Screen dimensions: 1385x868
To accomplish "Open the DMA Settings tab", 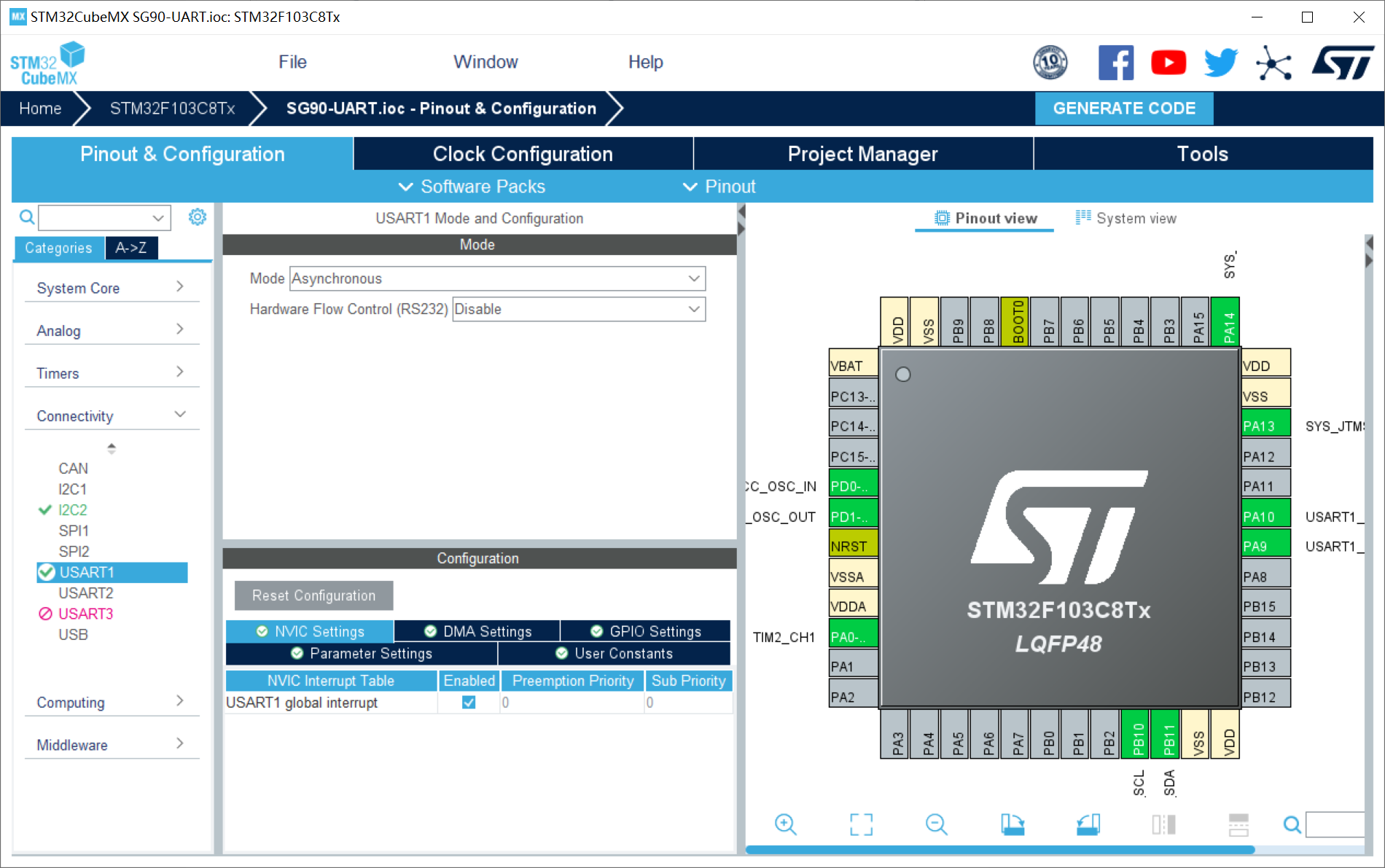I will click(477, 631).
